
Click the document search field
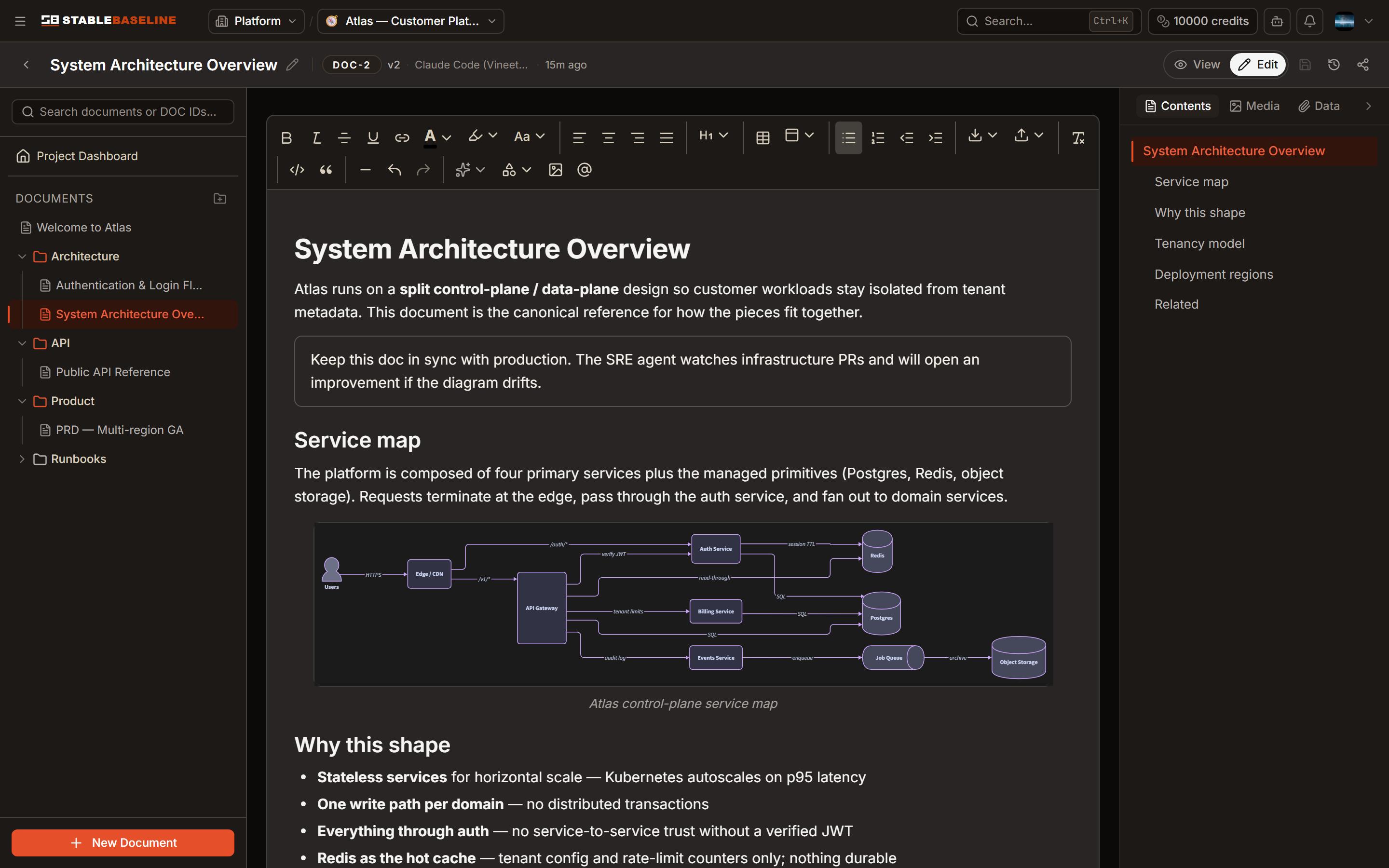[123, 112]
